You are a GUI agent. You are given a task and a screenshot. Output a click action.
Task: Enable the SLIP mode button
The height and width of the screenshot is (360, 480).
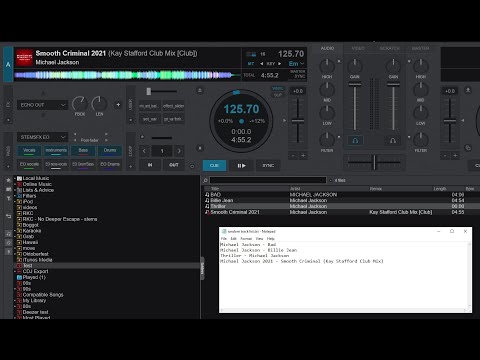click(x=277, y=95)
